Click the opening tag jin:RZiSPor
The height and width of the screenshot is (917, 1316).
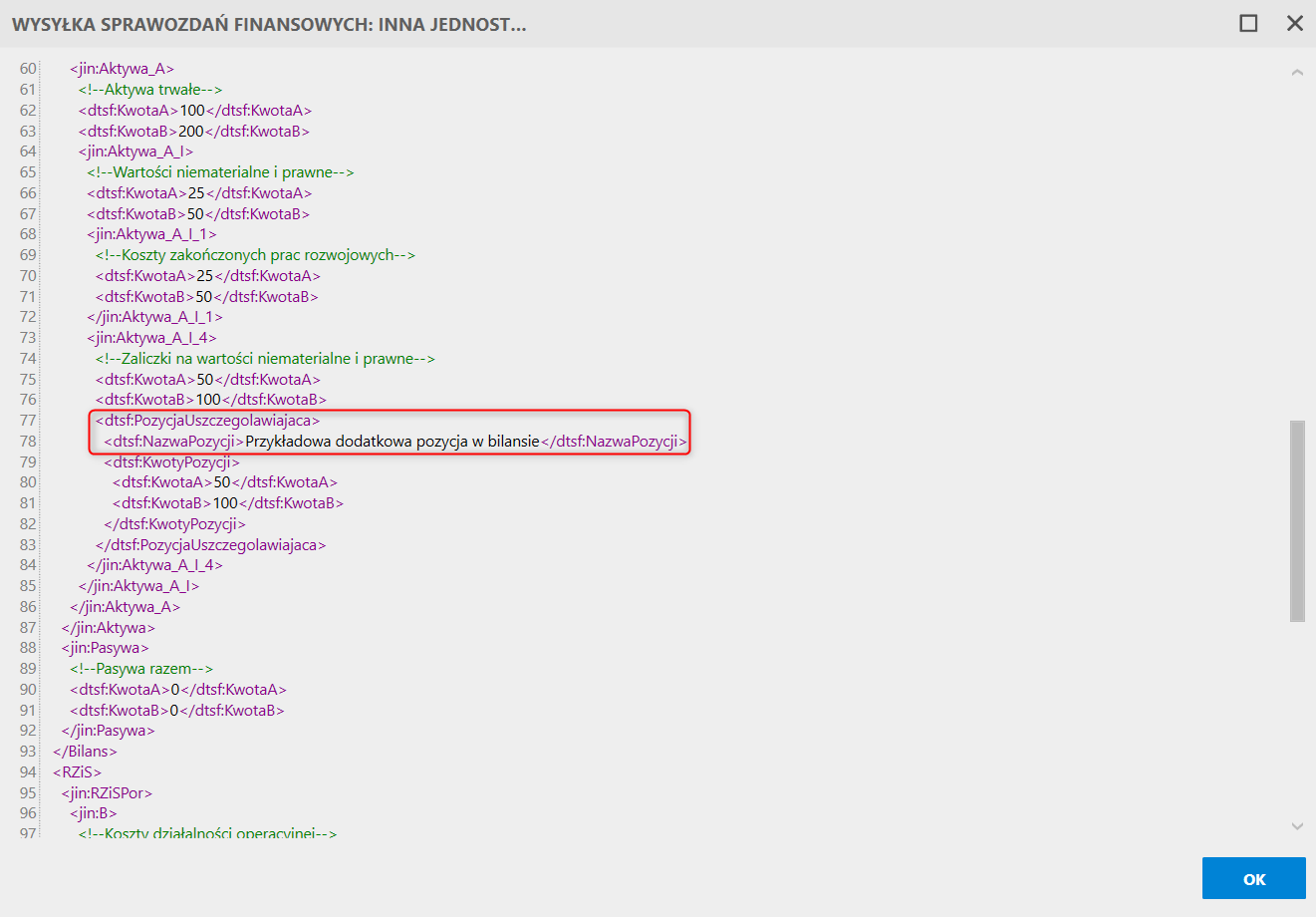(x=107, y=793)
